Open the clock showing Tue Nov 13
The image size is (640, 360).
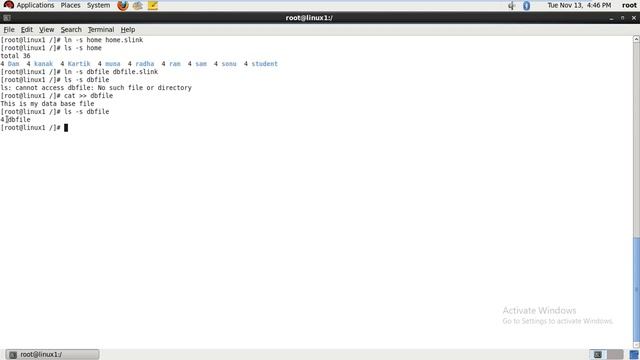pyautogui.click(x=579, y=5)
